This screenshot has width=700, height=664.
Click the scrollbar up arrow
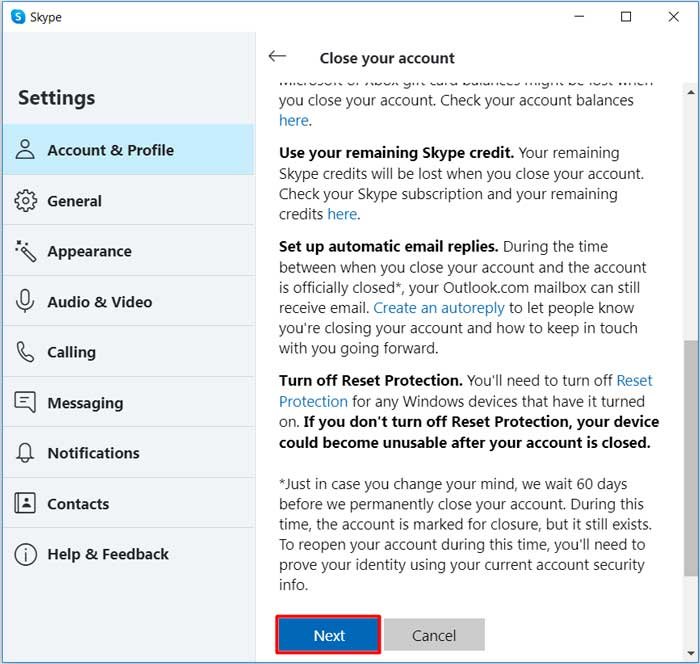point(691,92)
